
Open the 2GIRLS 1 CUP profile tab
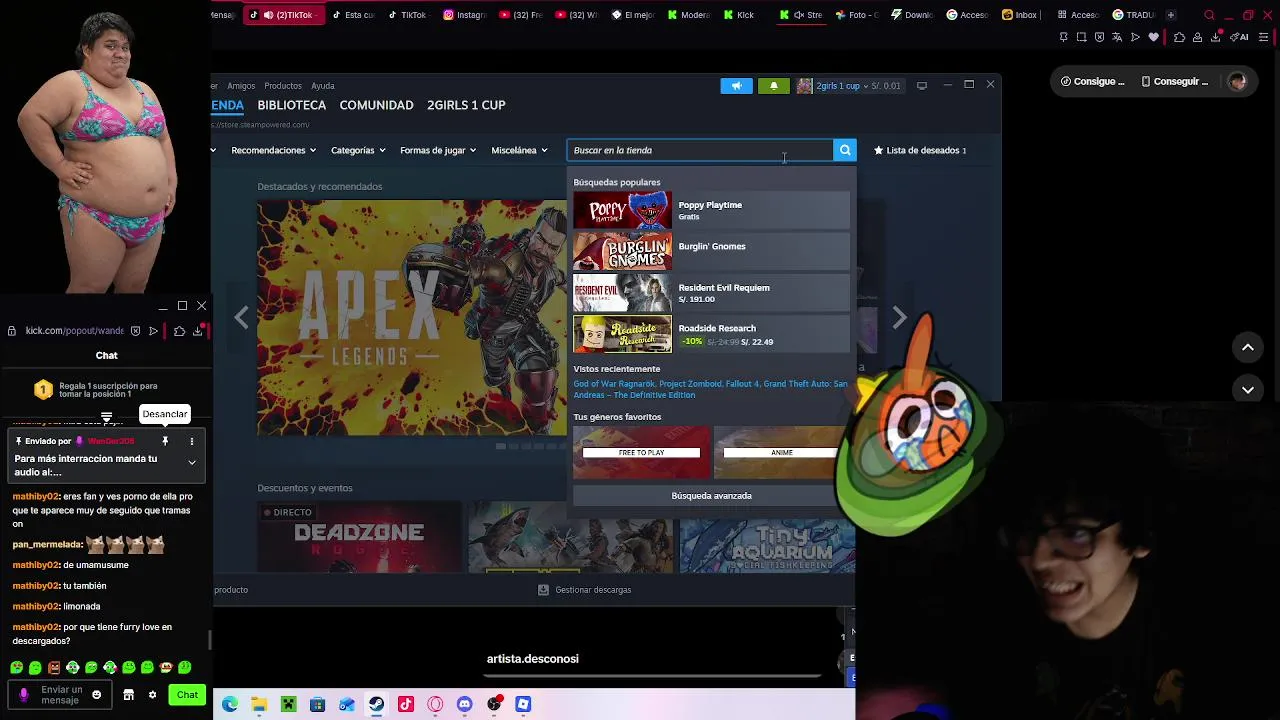point(466,105)
